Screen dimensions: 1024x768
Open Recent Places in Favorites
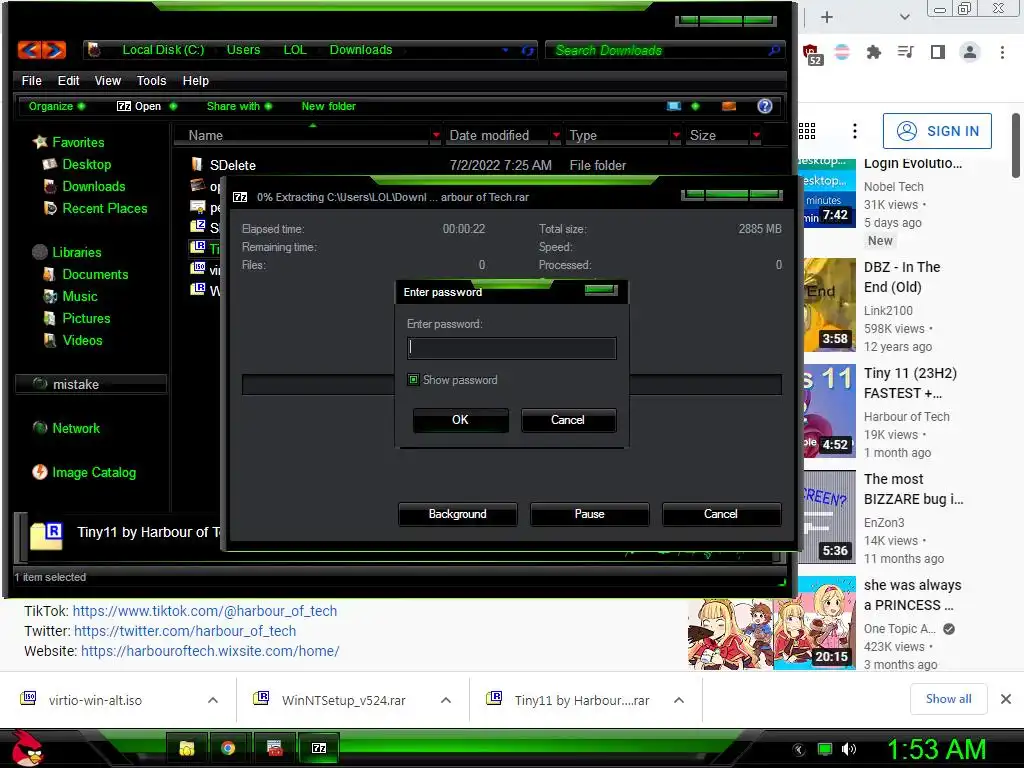tap(104, 208)
